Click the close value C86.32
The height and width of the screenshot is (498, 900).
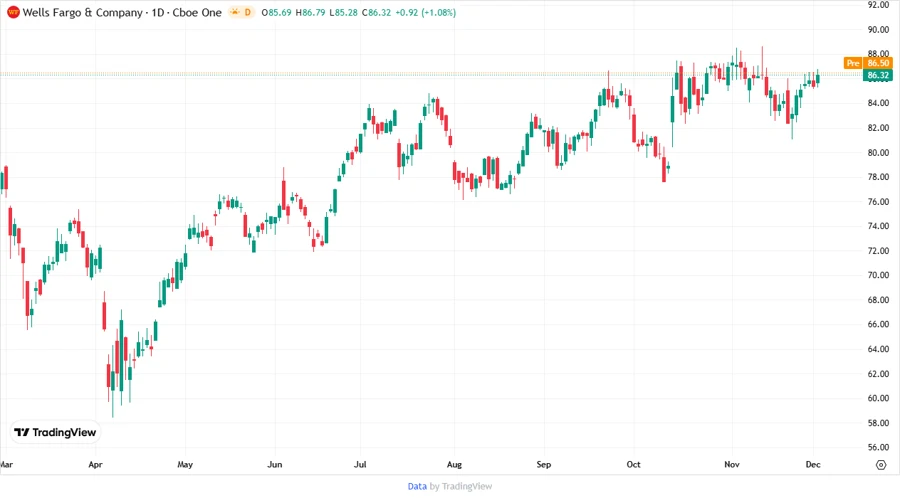[x=376, y=13]
